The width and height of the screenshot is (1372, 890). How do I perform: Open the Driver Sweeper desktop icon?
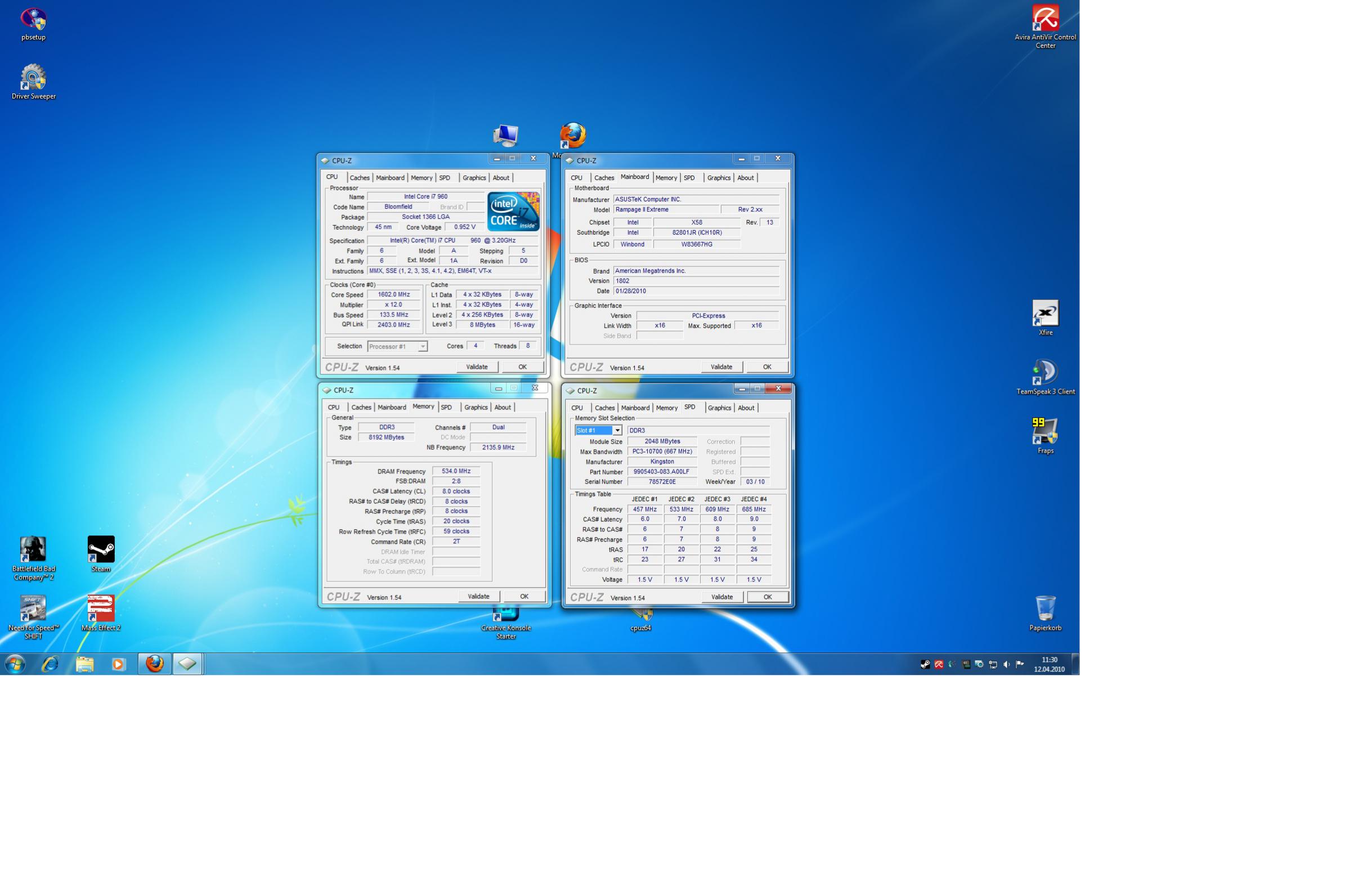[x=33, y=78]
